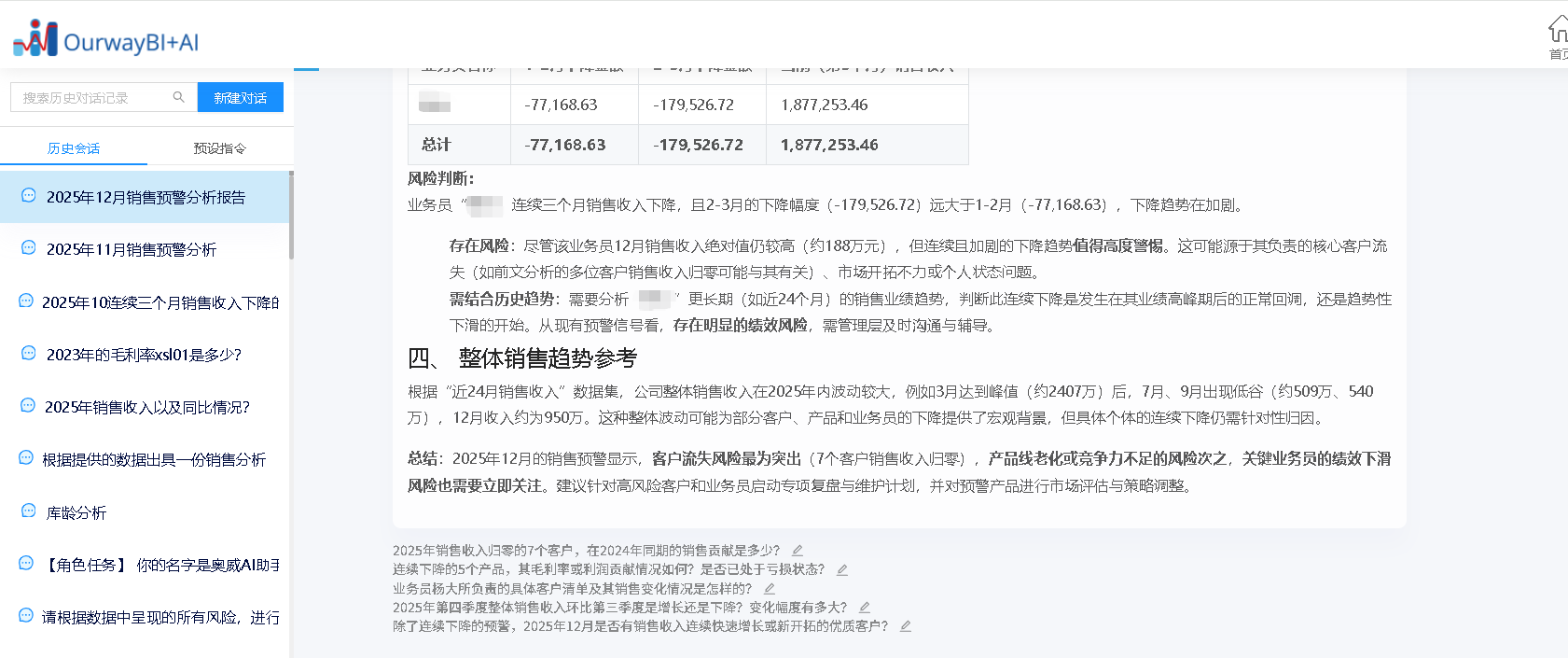Click the history list vertical scrollbar
This screenshot has width=1568, height=658.
pyautogui.click(x=291, y=215)
